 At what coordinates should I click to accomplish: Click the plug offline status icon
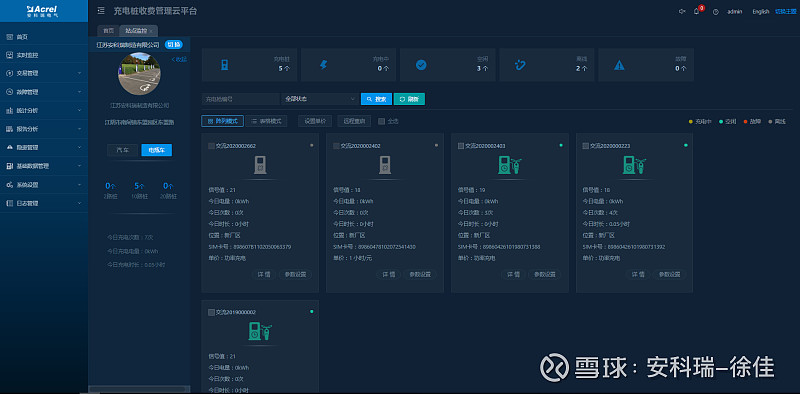point(520,65)
